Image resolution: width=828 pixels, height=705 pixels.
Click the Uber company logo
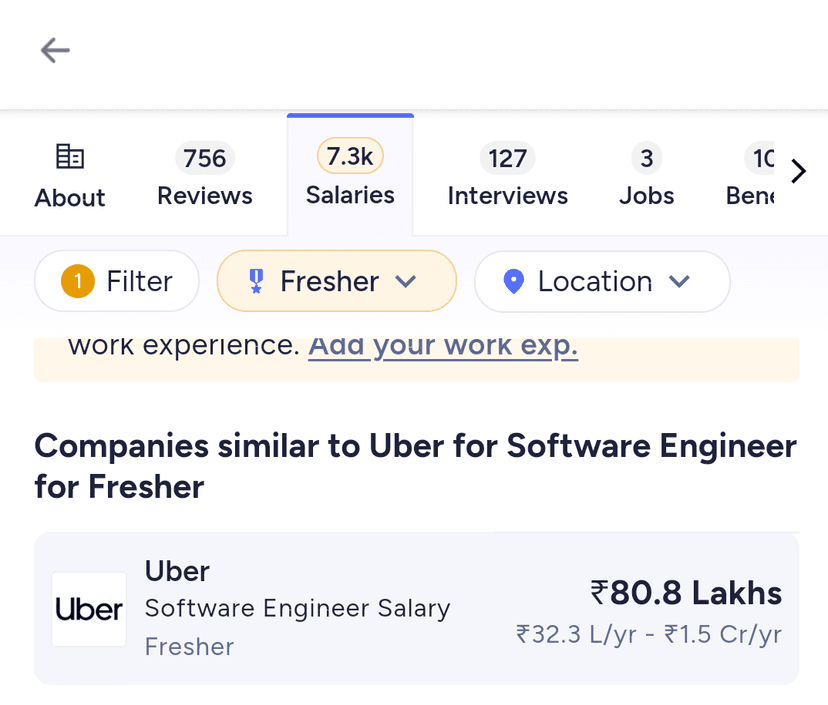click(89, 609)
